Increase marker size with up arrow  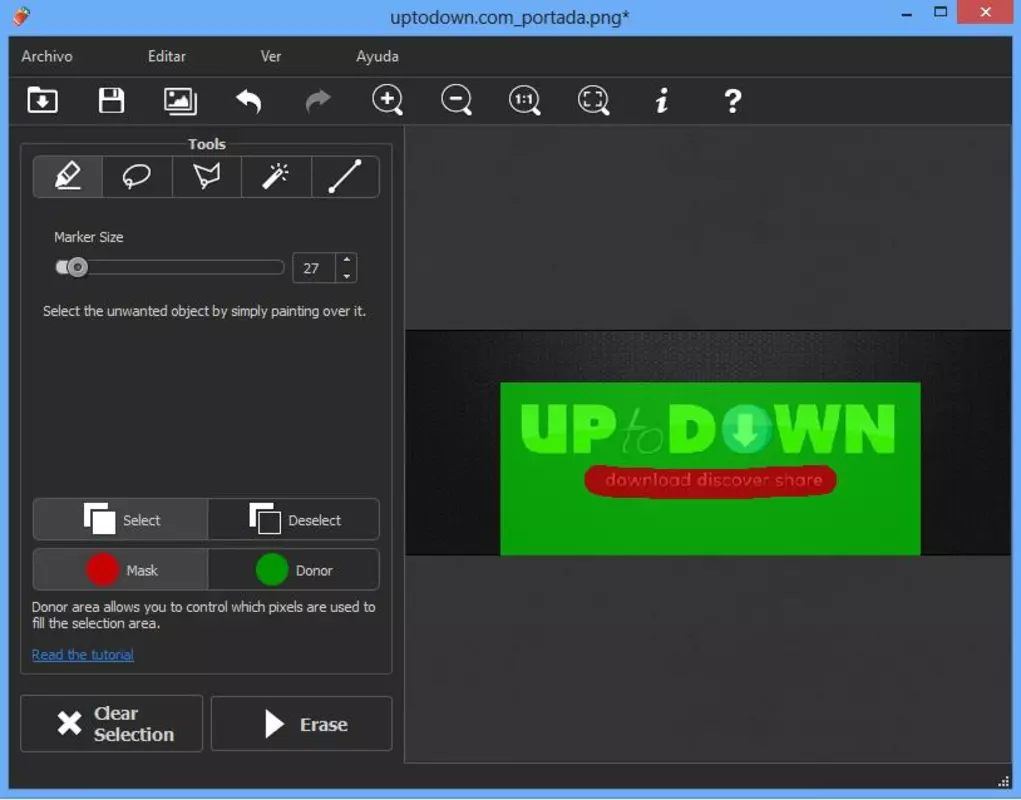point(346,260)
